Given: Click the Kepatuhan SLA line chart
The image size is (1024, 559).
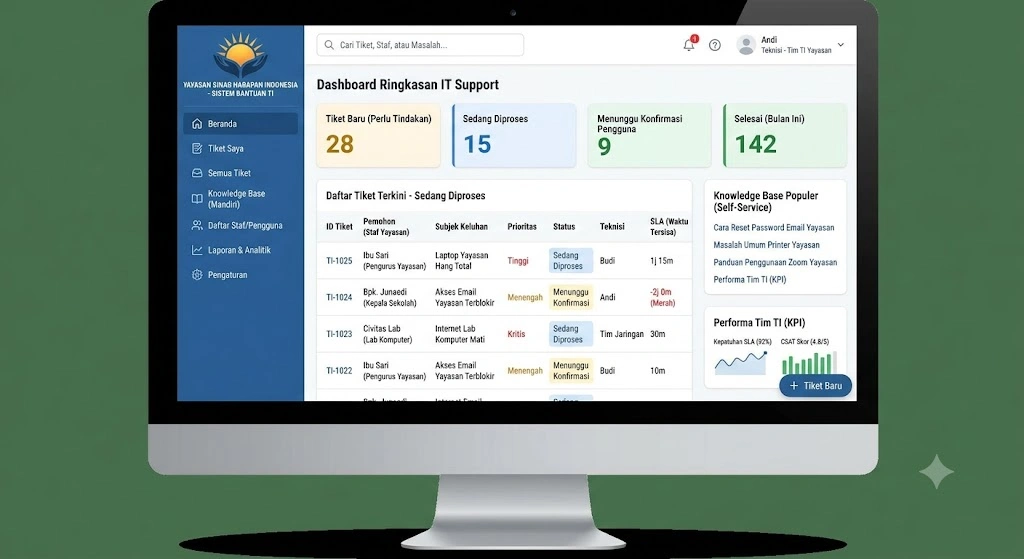Looking at the screenshot, I should [x=741, y=362].
